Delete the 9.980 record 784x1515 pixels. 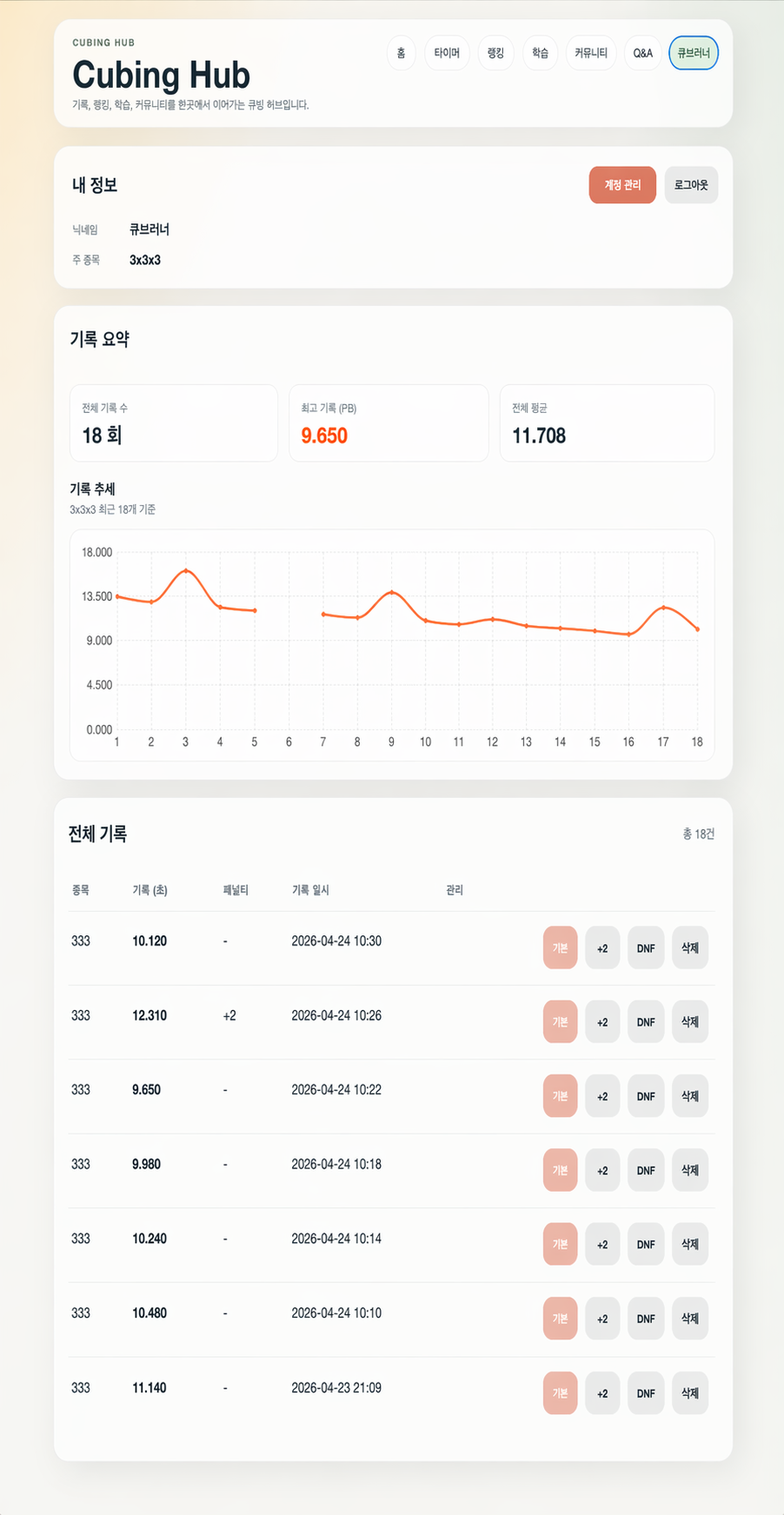(x=690, y=1170)
